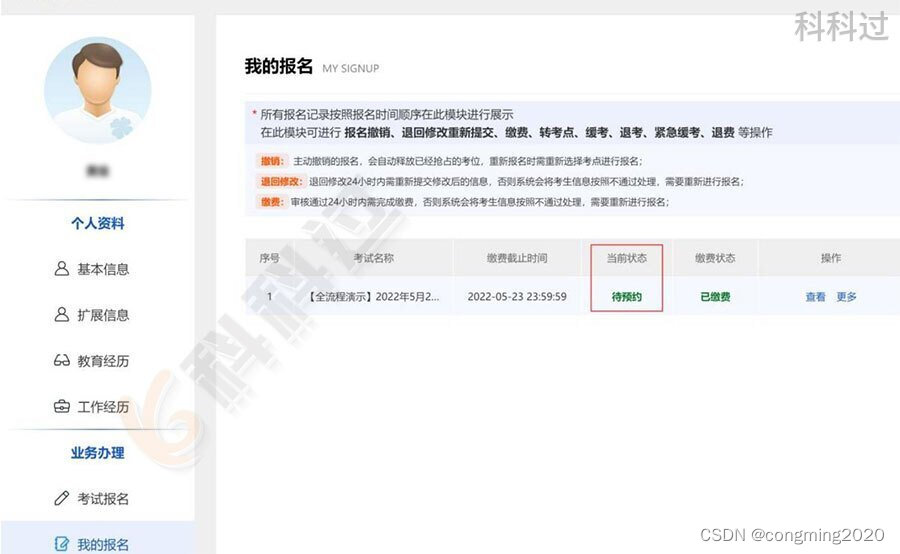Click the 当前状态 column header
Image resolution: width=900 pixels, height=554 pixels.
pyautogui.click(x=626, y=258)
